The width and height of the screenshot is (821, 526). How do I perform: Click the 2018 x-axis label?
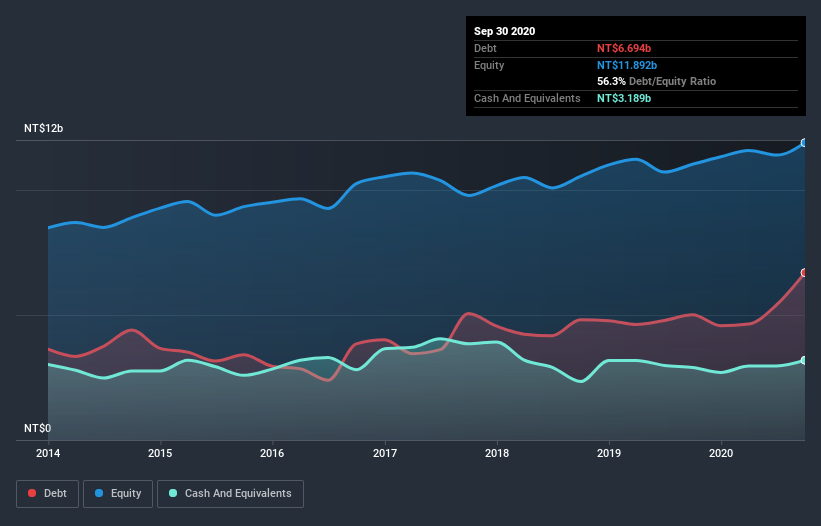point(497,453)
